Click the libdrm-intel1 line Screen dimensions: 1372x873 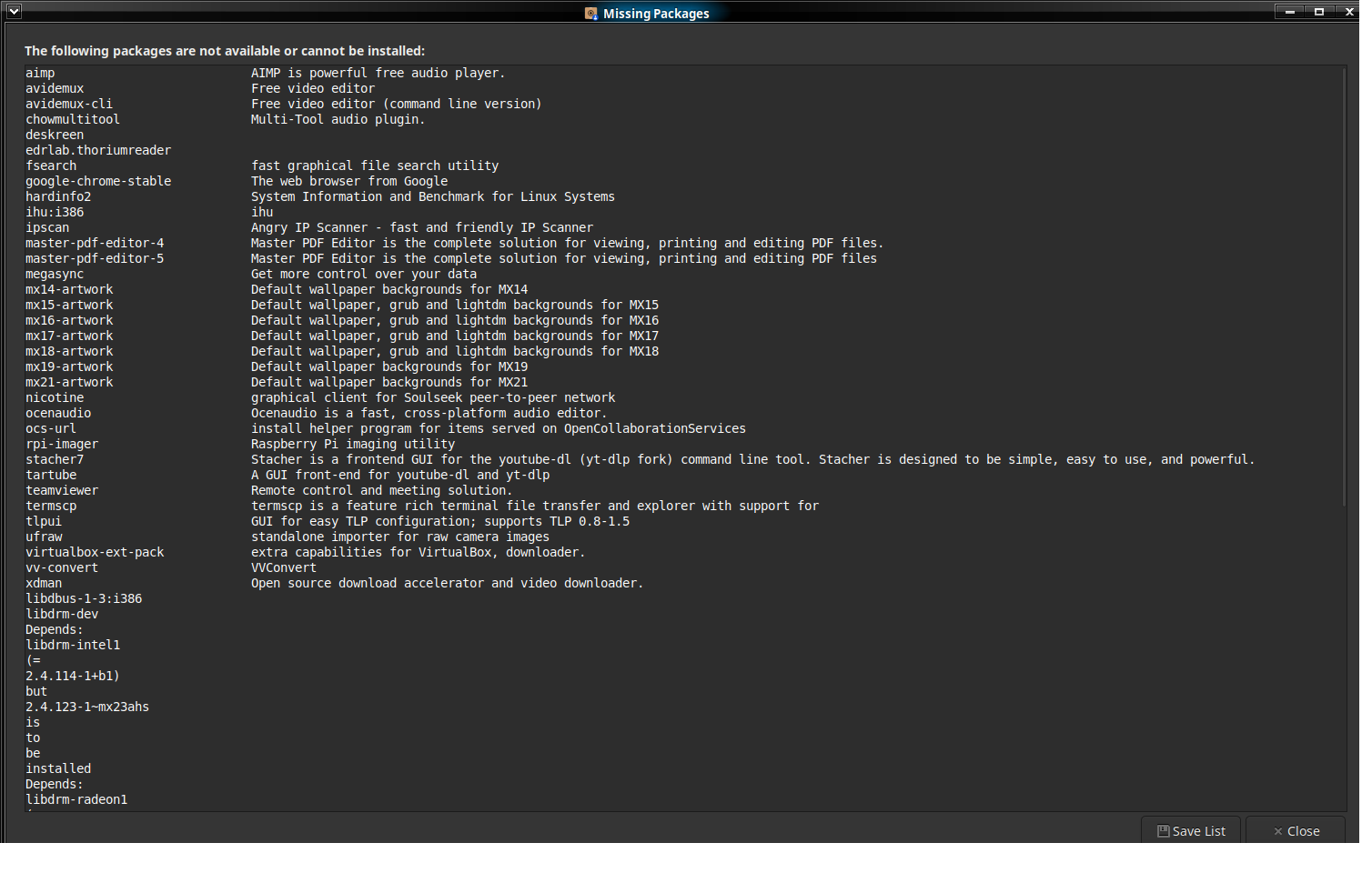pos(73,645)
